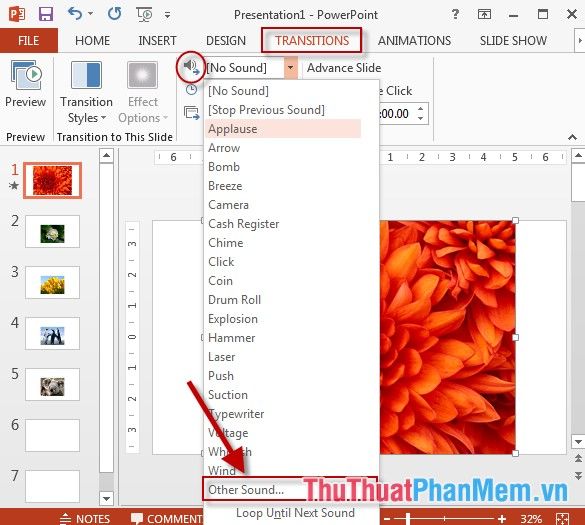Select the Laser sound
Image resolution: width=585 pixels, height=525 pixels.
point(283,357)
